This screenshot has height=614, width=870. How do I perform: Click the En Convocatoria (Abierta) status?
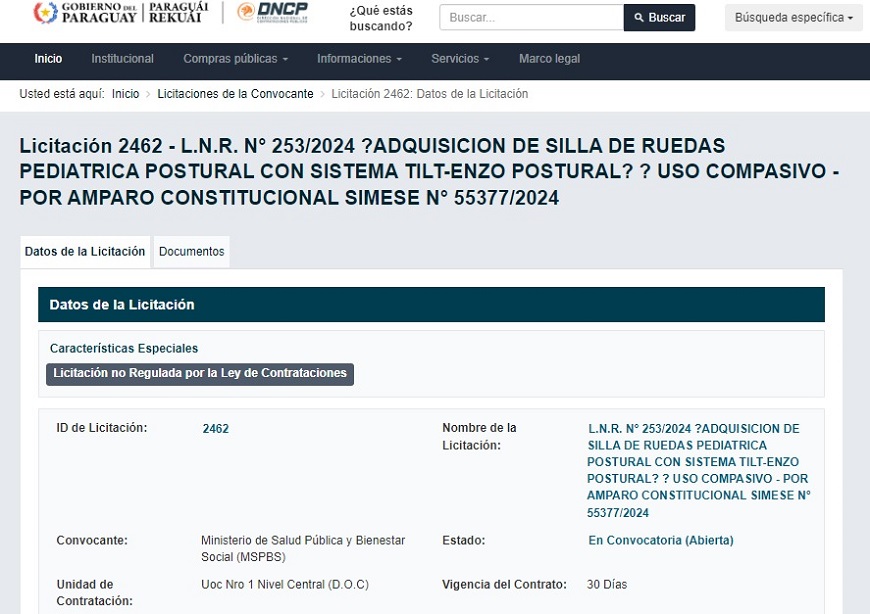660,541
